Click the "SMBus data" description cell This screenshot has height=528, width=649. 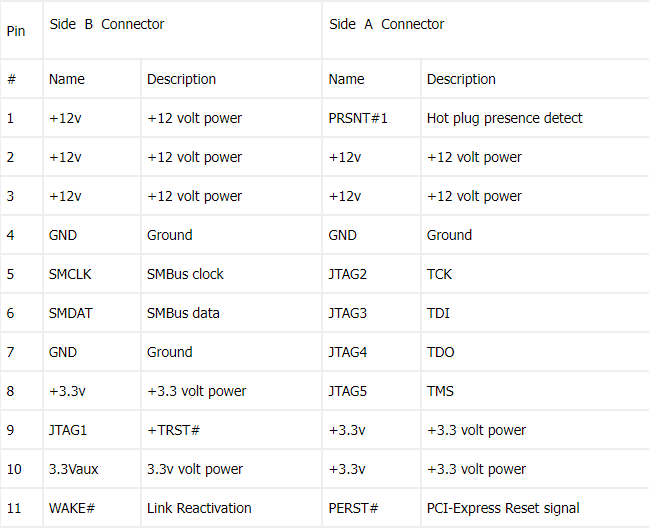click(183, 313)
